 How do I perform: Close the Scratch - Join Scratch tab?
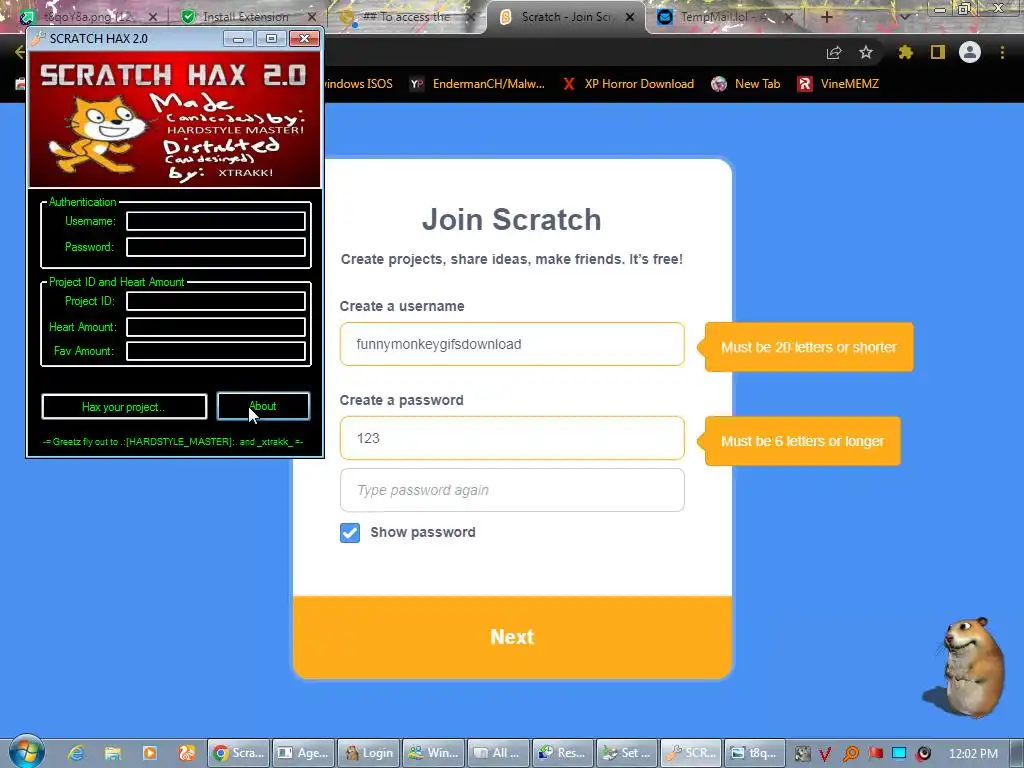point(630,18)
